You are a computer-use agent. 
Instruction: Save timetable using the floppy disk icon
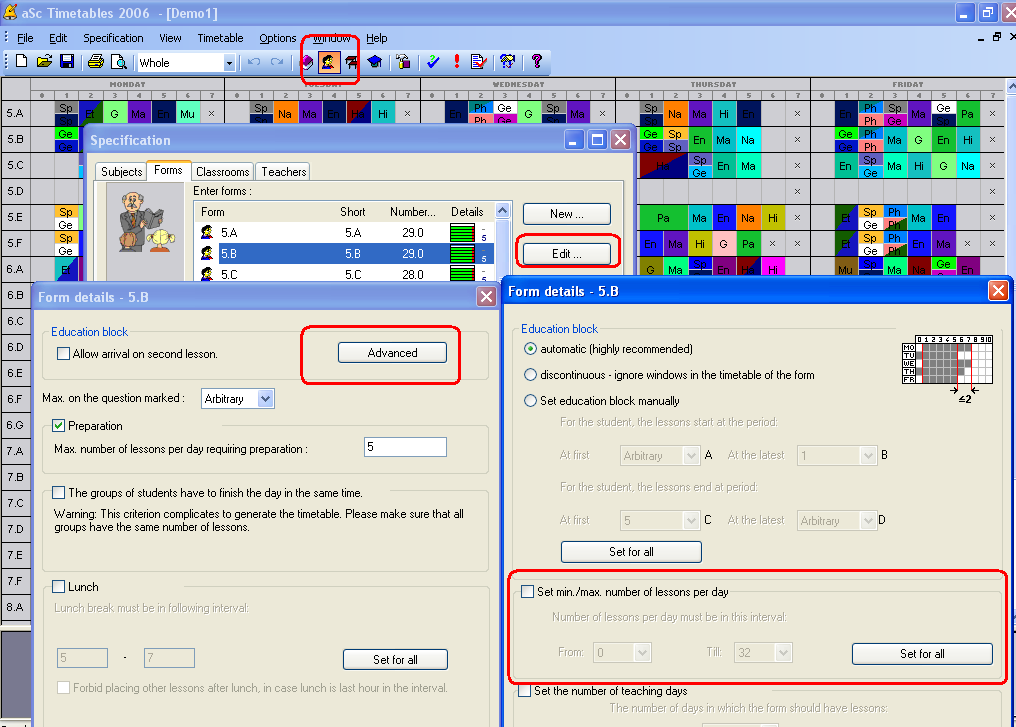(67, 62)
